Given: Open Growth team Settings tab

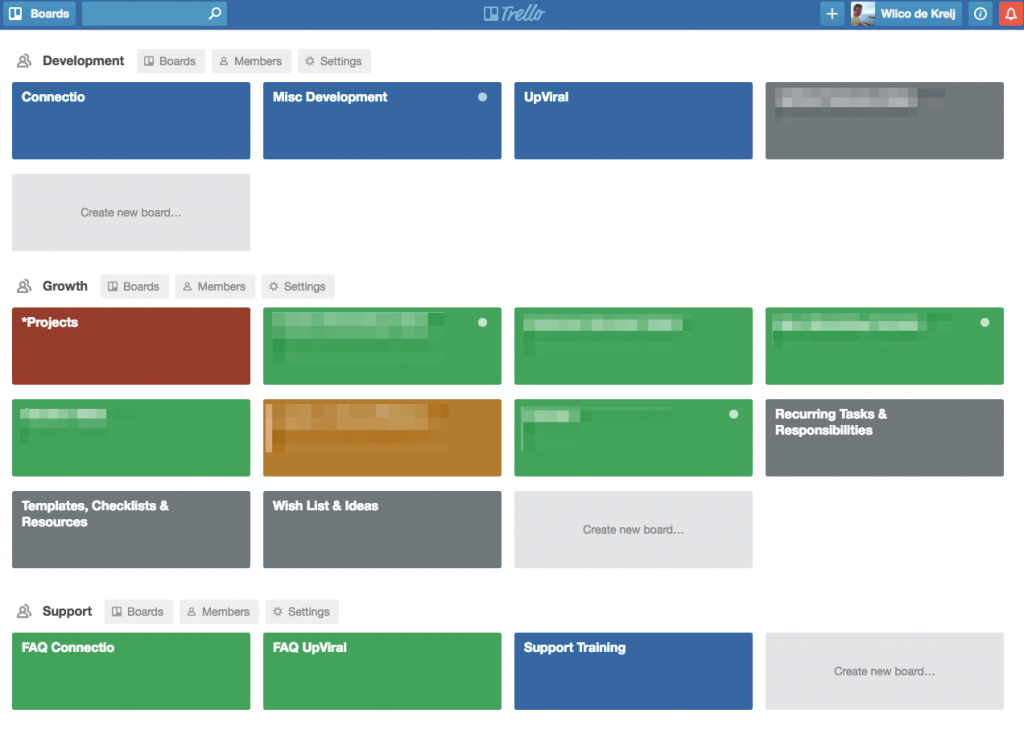Looking at the screenshot, I should (x=298, y=286).
